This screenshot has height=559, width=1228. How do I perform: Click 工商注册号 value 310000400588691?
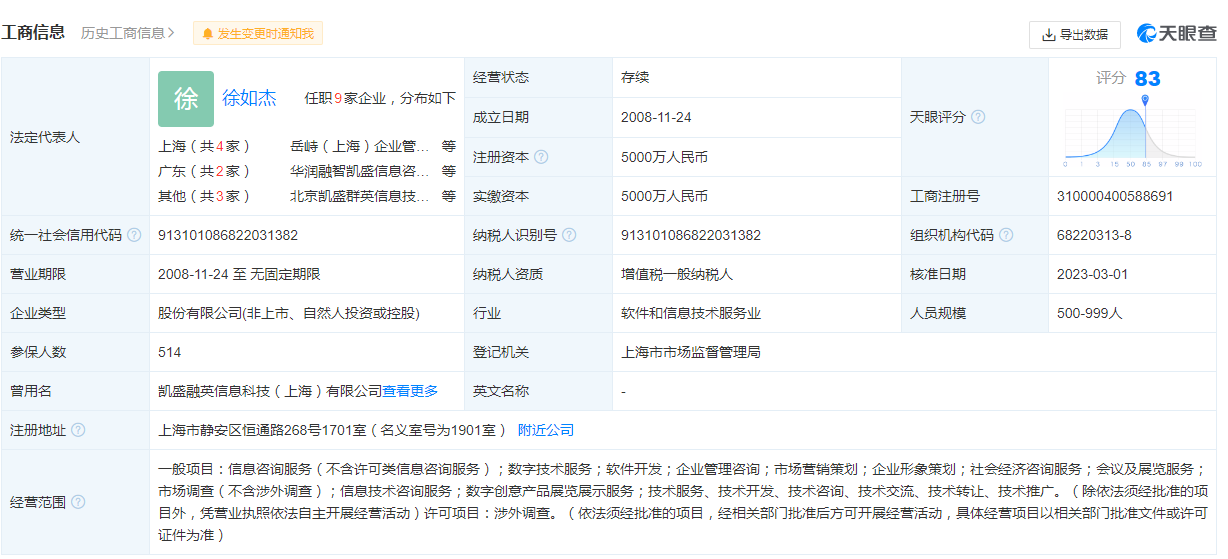(1115, 196)
